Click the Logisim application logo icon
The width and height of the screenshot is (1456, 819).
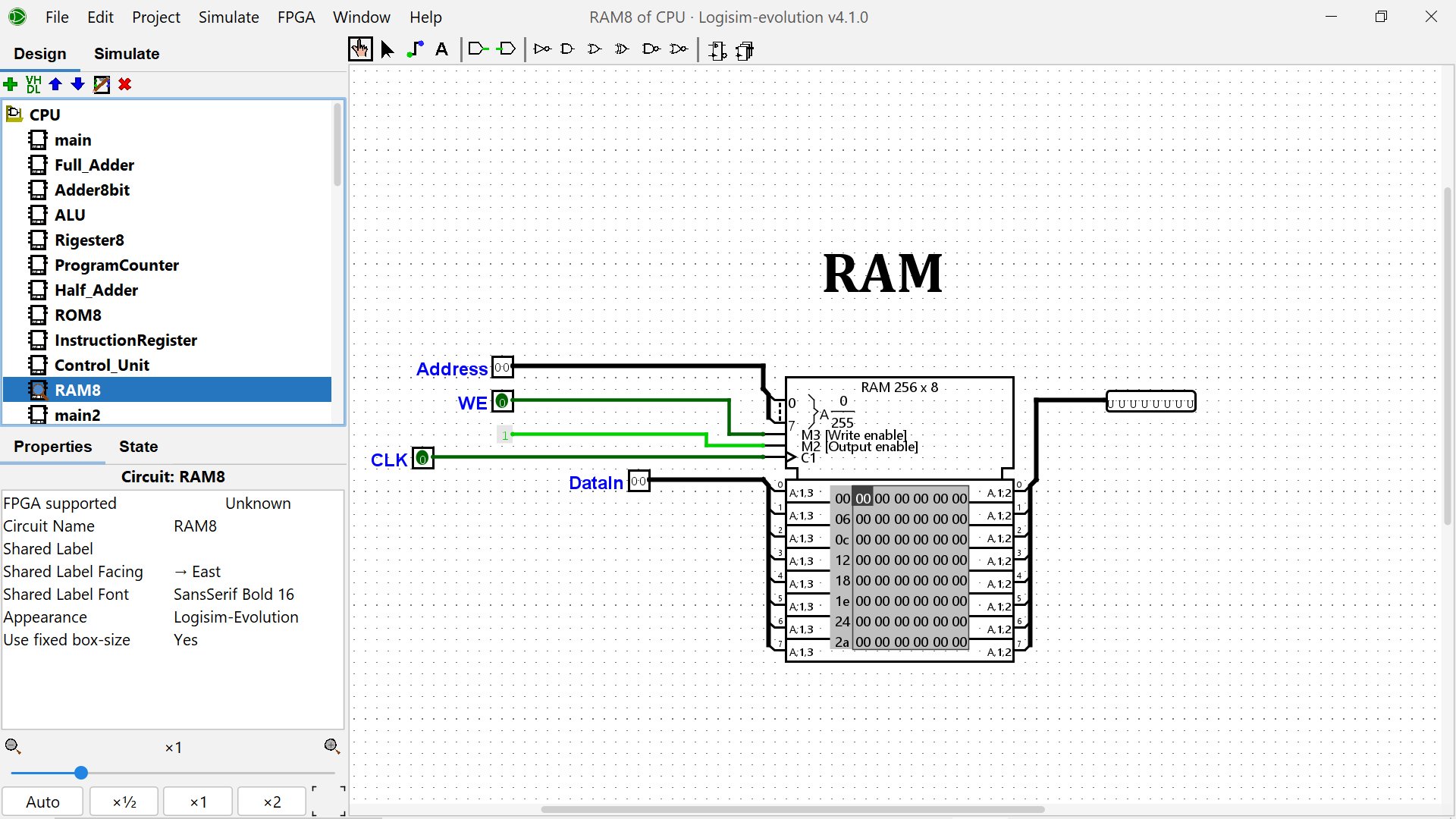[x=17, y=16]
